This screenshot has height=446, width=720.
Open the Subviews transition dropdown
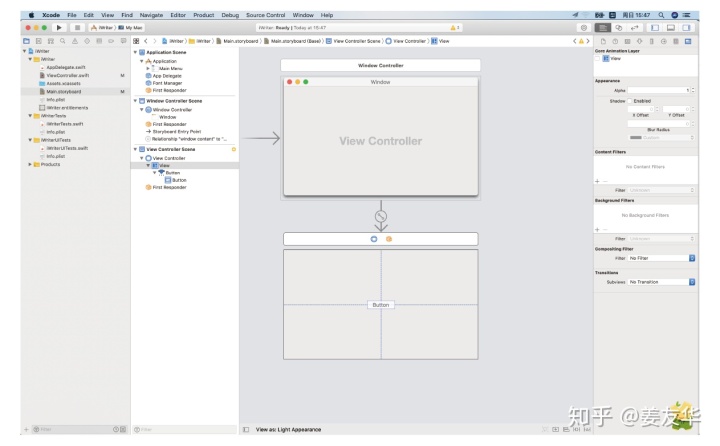pyautogui.click(x=661, y=282)
